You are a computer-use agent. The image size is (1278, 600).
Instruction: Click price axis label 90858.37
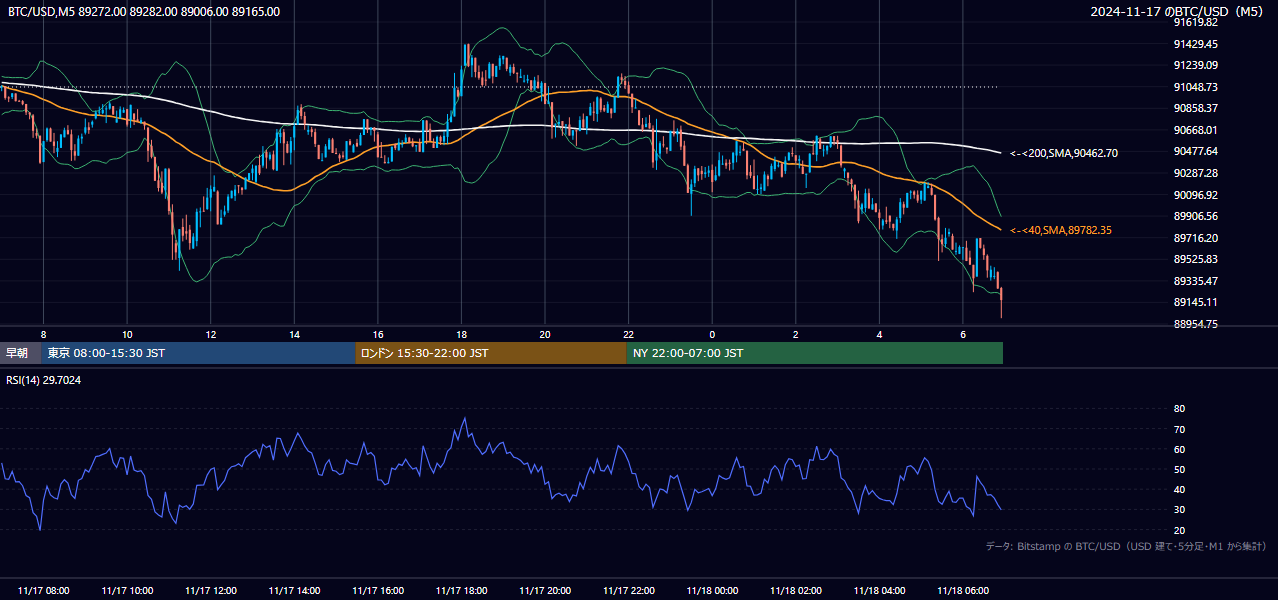tap(1196, 108)
